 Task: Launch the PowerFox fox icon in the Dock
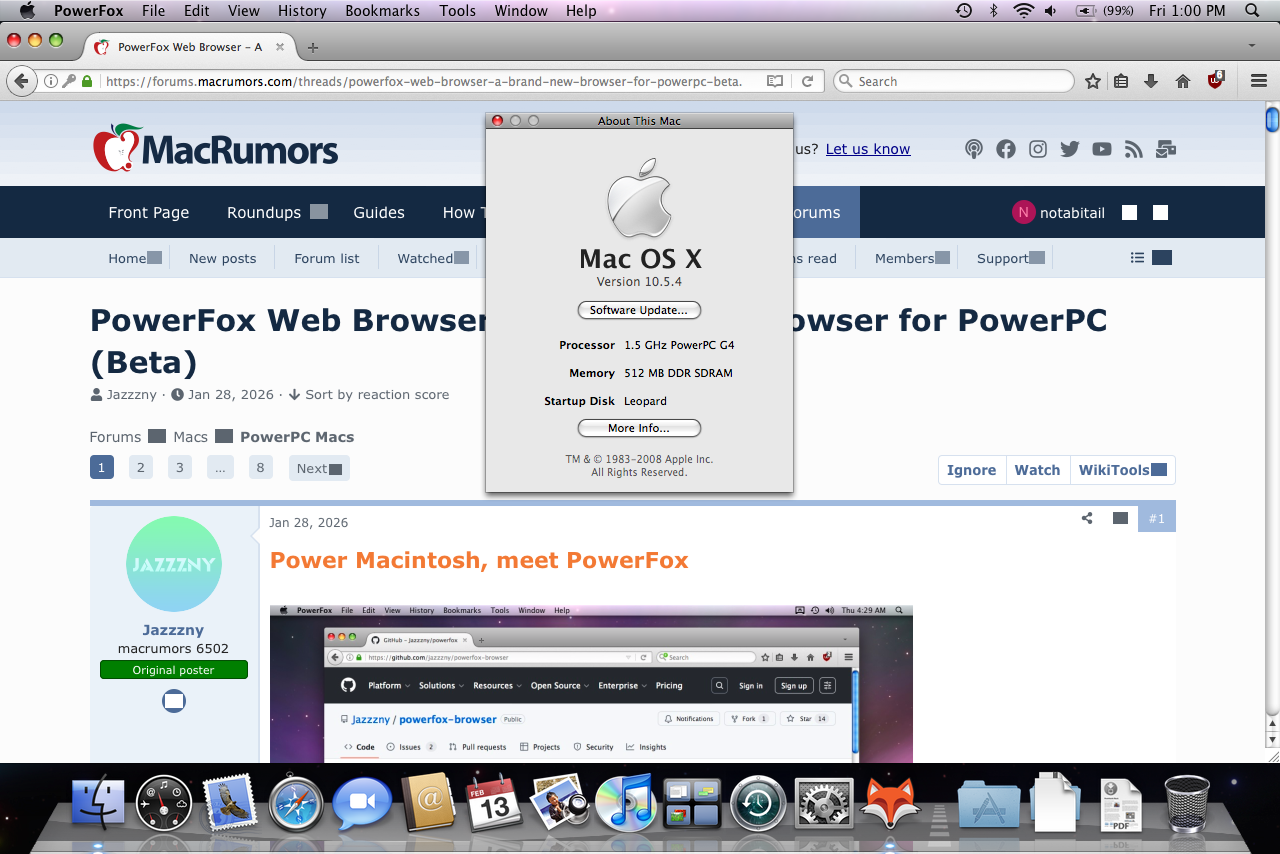pyautogui.click(x=890, y=803)
